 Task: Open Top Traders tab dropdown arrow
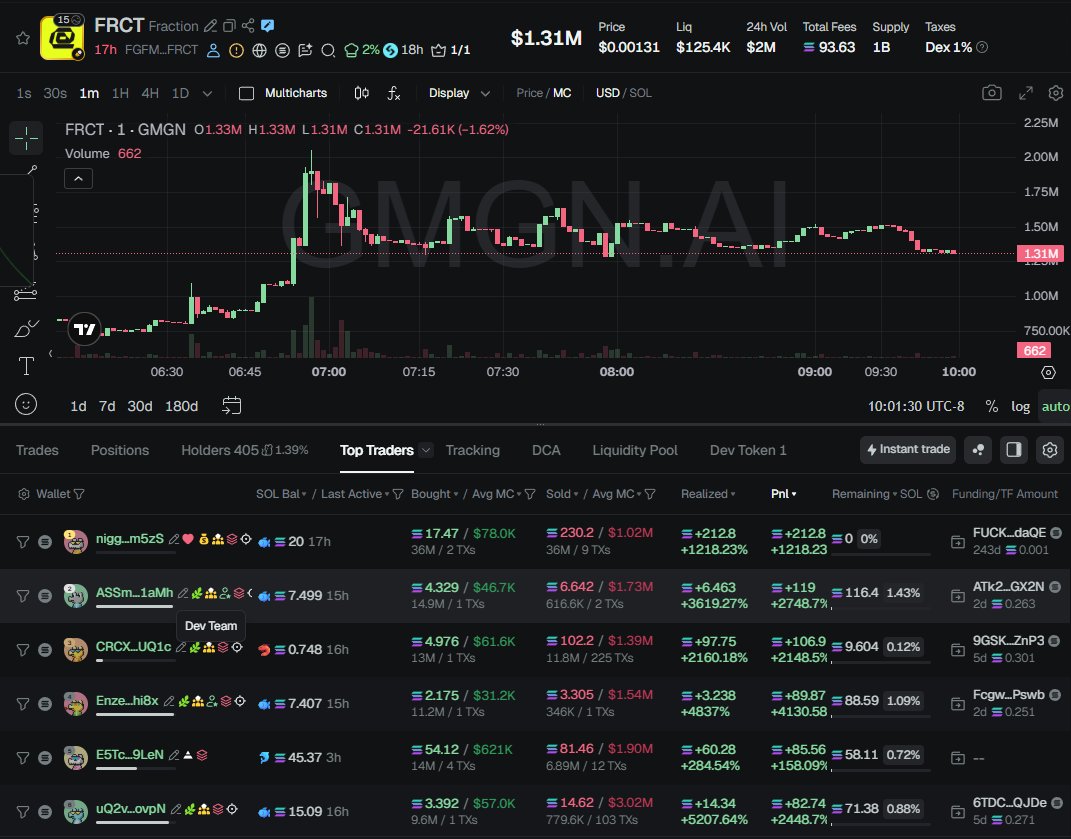(x=426, y=450)
